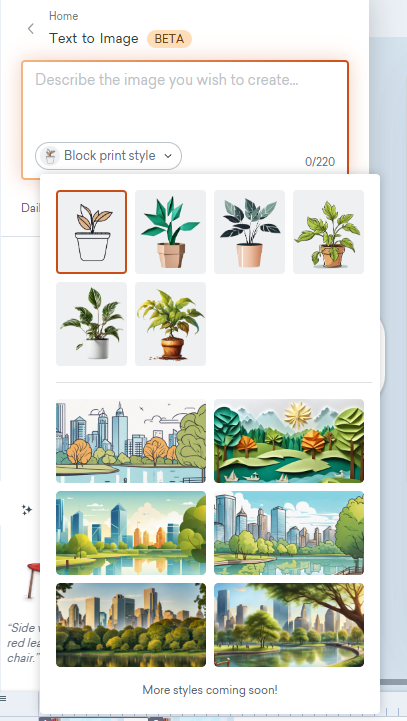Select the brown clay pot plant style
Screen dimensions: 407x721
tap(171, 324)
